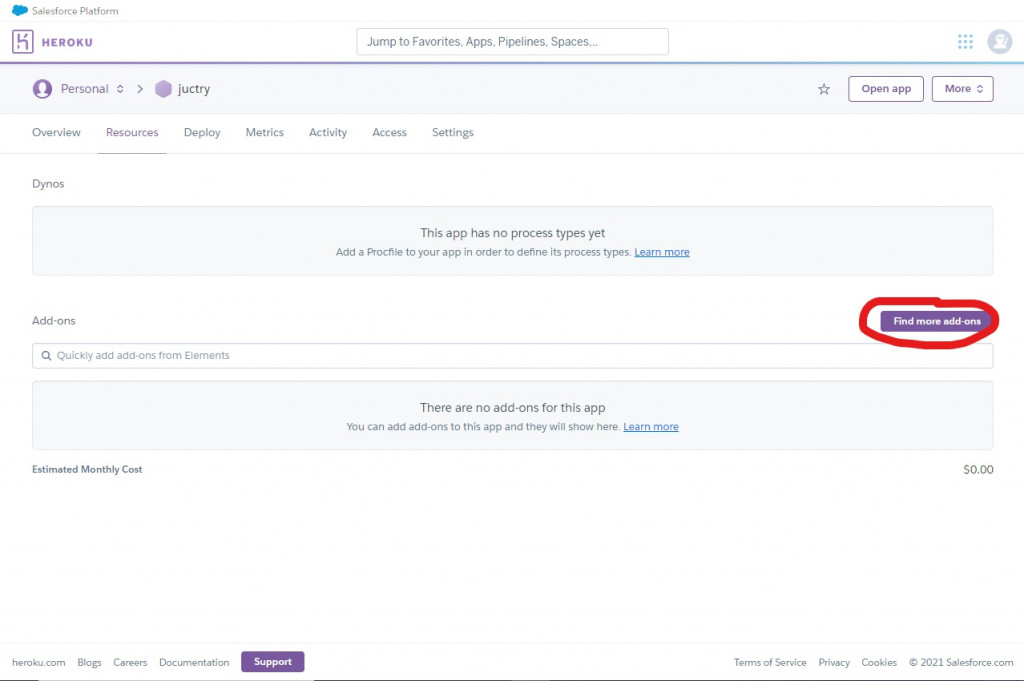
Task: Click the Salesforce cloud icon
Action: pyautogui.click(x=20, y=10)
